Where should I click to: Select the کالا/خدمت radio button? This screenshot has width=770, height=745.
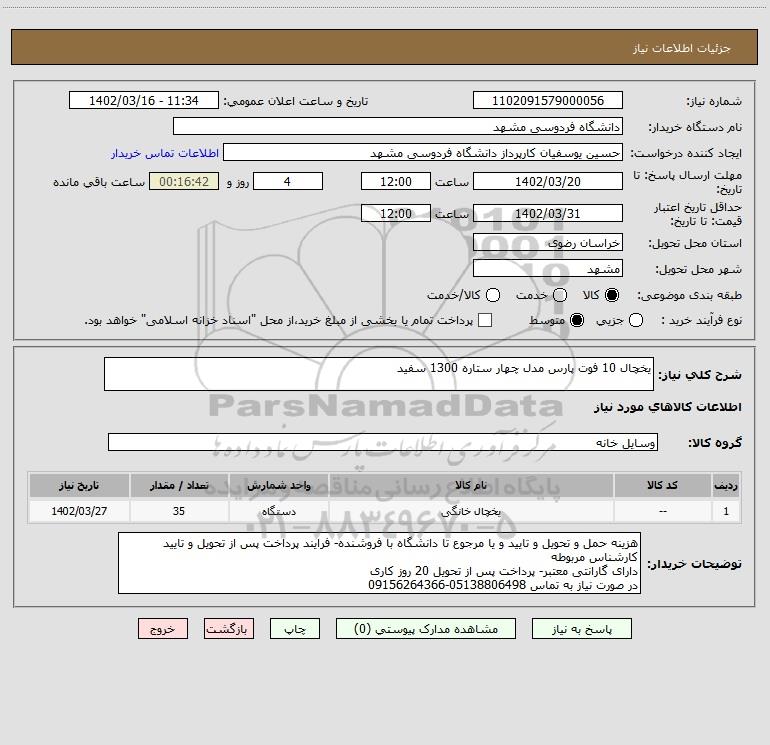point(493,295)
